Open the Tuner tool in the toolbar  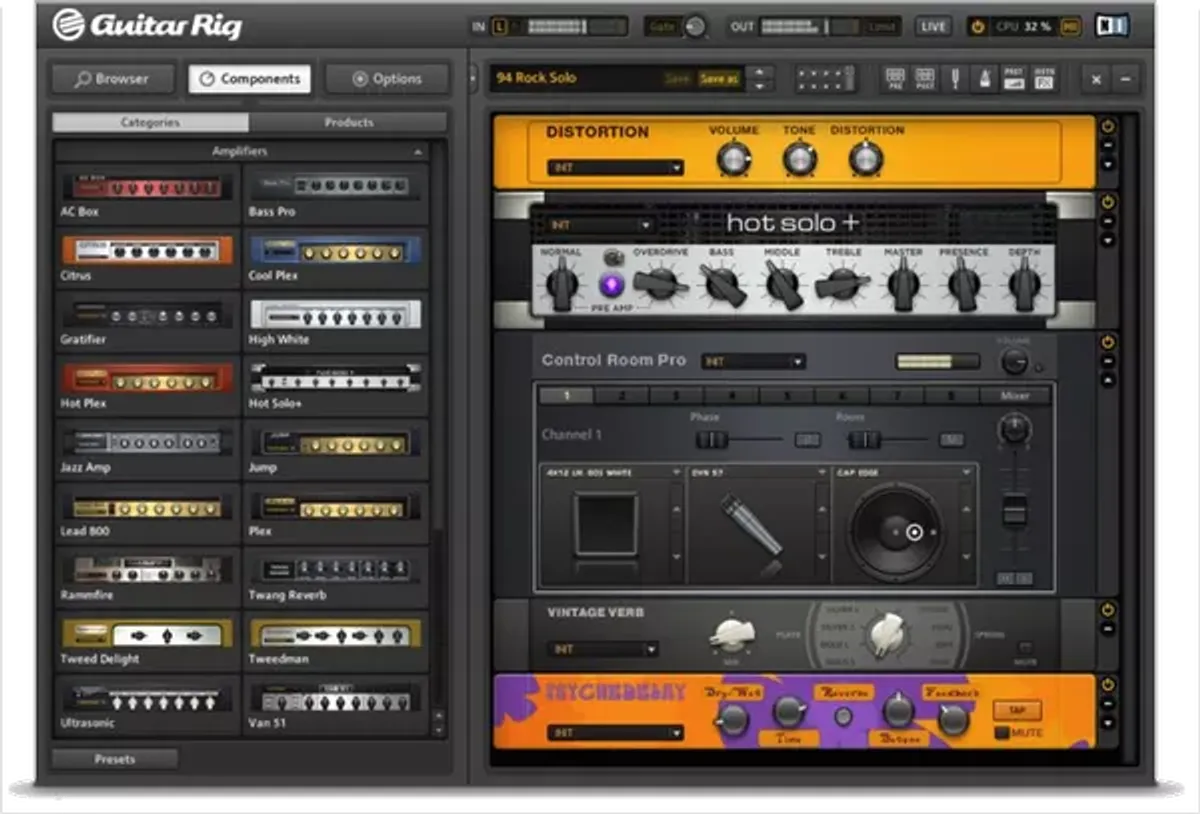point(955,78)
